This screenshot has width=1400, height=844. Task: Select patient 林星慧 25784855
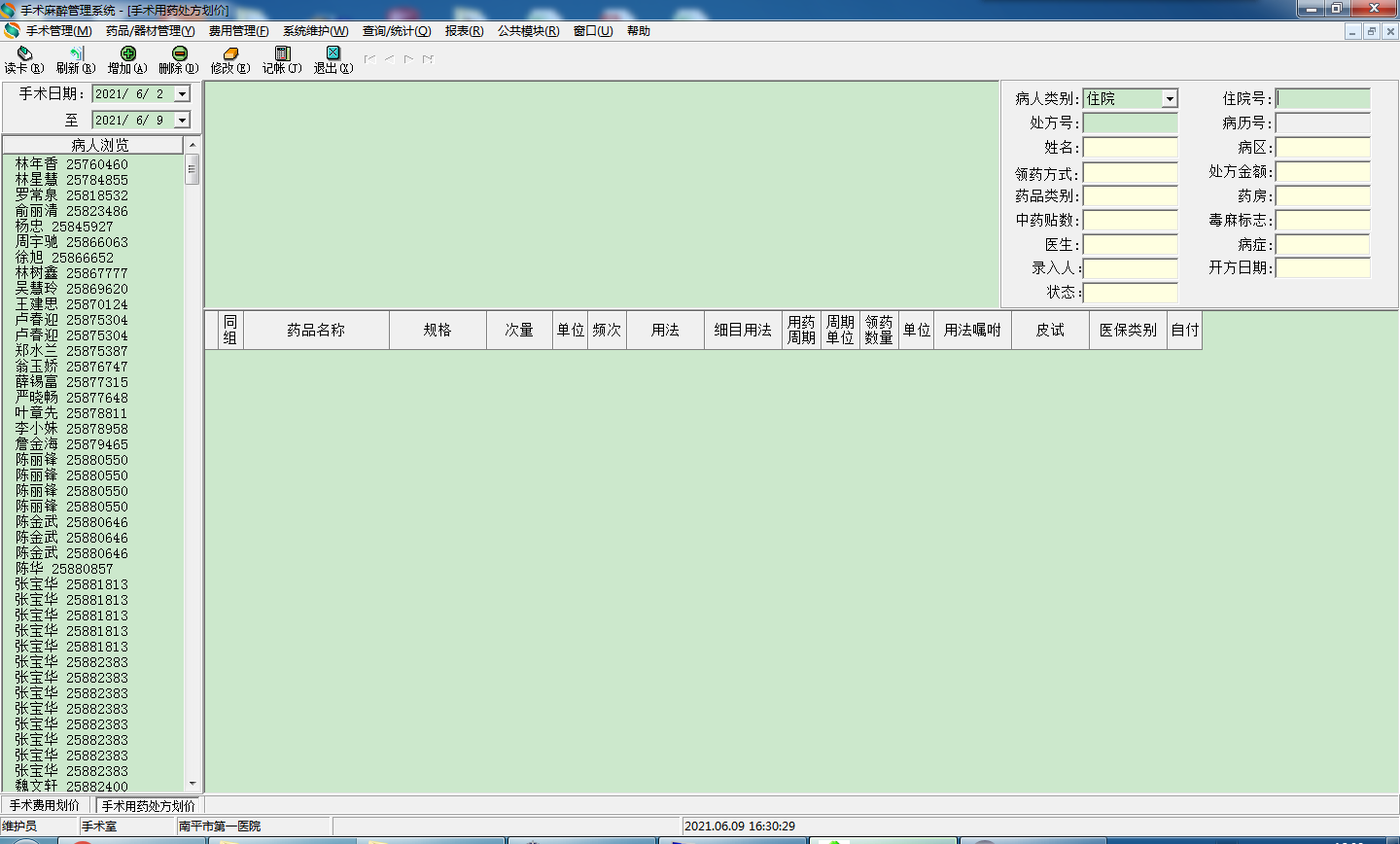71,180
